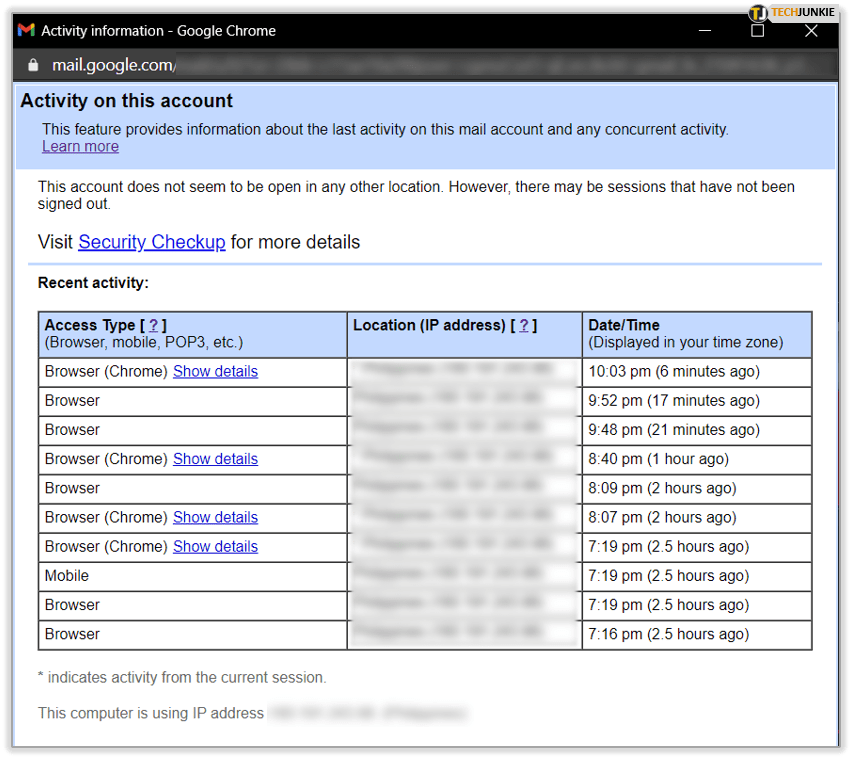Maximize the Activity information window
Screen dimensions: 852x759
coord(757,31)
